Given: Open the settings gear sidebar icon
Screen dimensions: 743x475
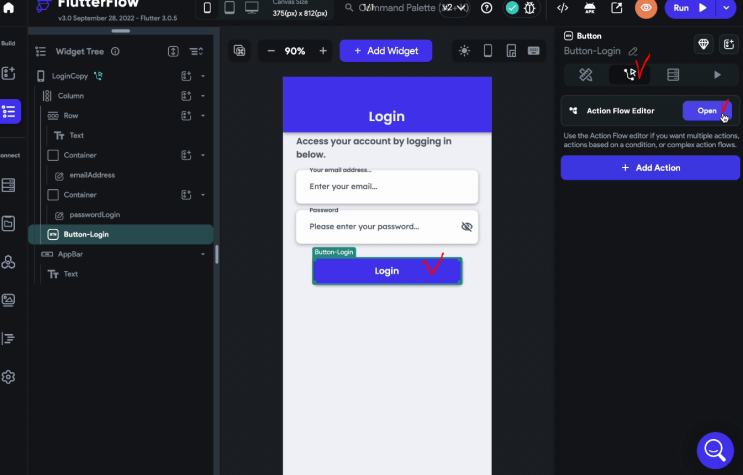Looking at the screenshot, I should tap(9, 377).
